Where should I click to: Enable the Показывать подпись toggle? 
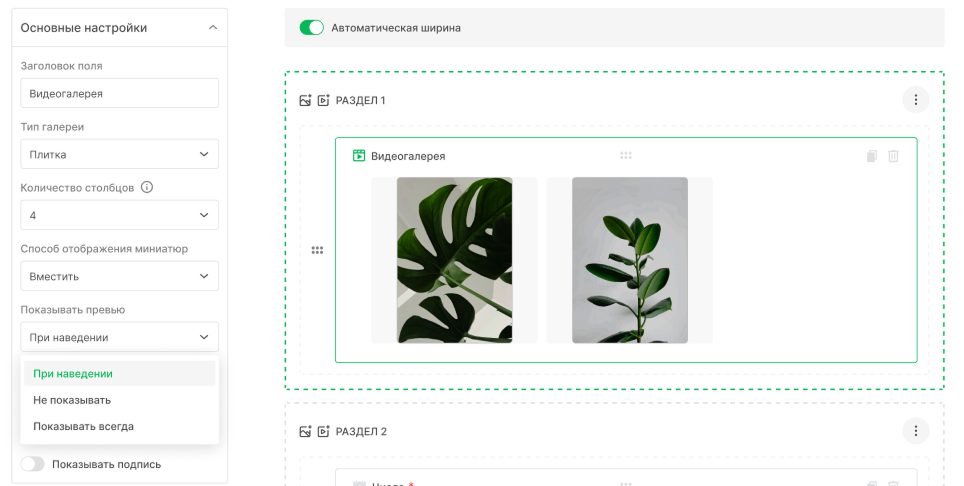33,464
